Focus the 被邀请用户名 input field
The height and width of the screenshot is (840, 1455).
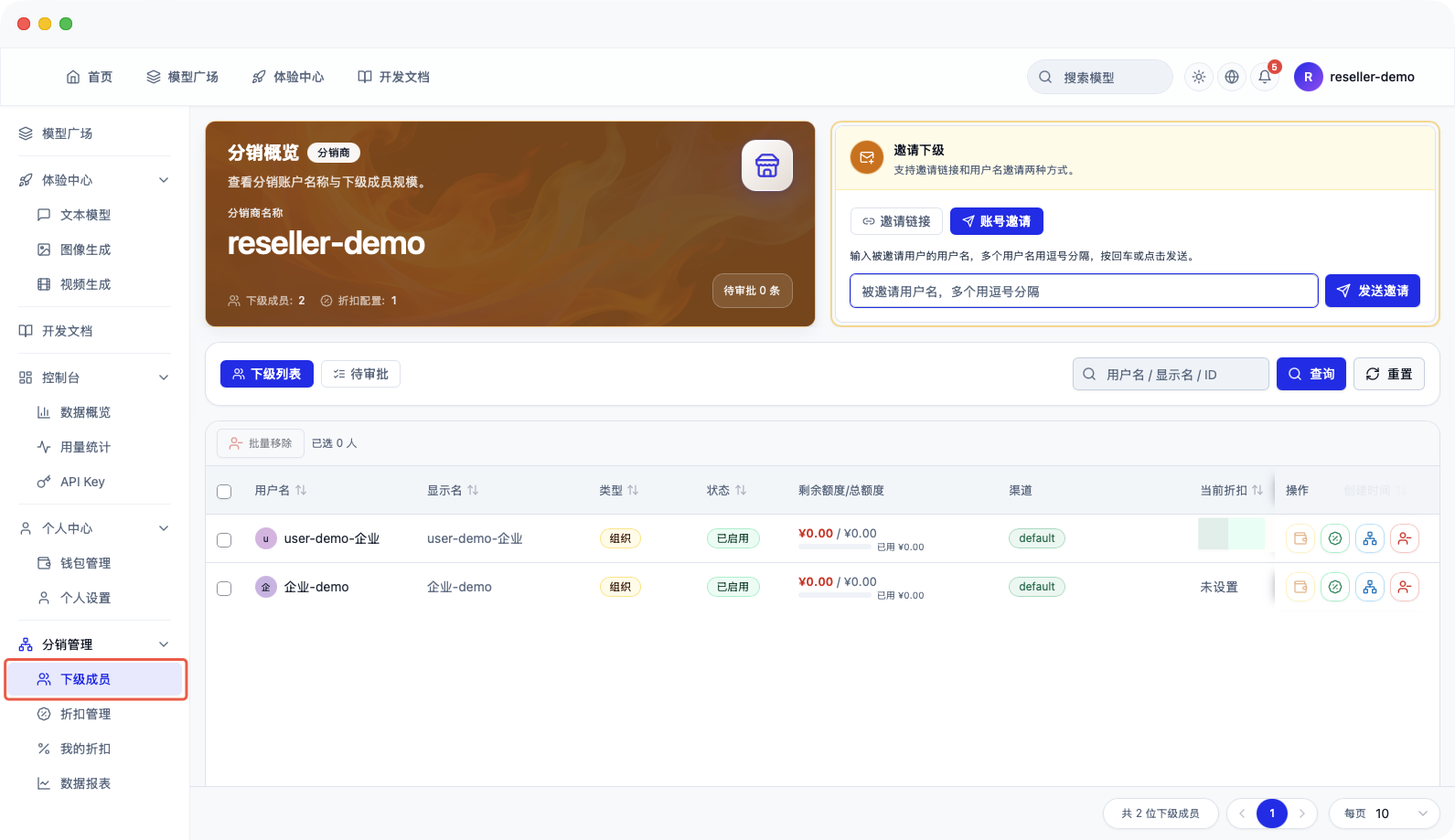pos(1084,291)
